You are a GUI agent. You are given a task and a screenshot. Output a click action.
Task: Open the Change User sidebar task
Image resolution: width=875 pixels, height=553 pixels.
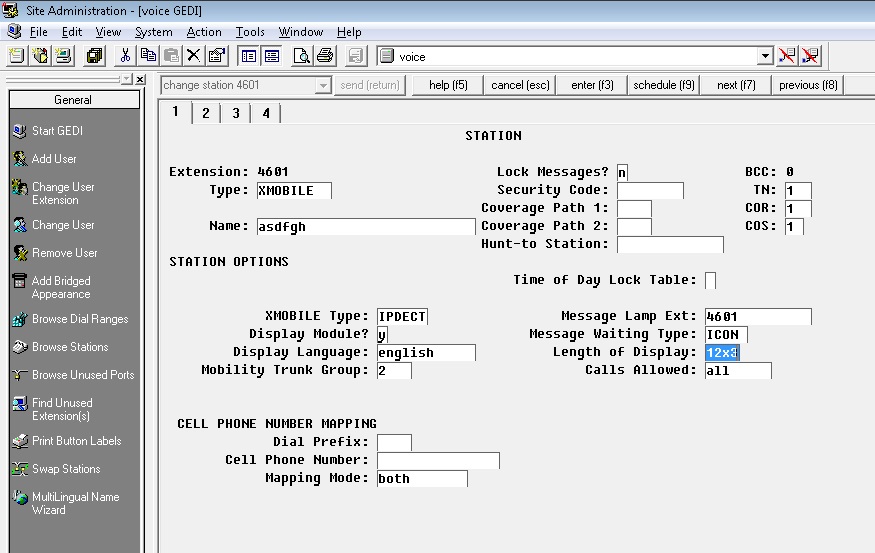pyautogui.click(x=54, y=225)
